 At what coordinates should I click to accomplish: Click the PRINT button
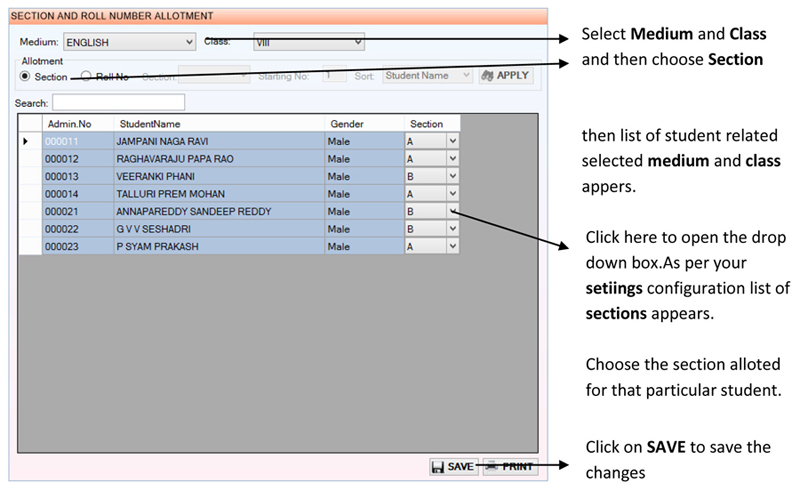(x=510, y=467)
